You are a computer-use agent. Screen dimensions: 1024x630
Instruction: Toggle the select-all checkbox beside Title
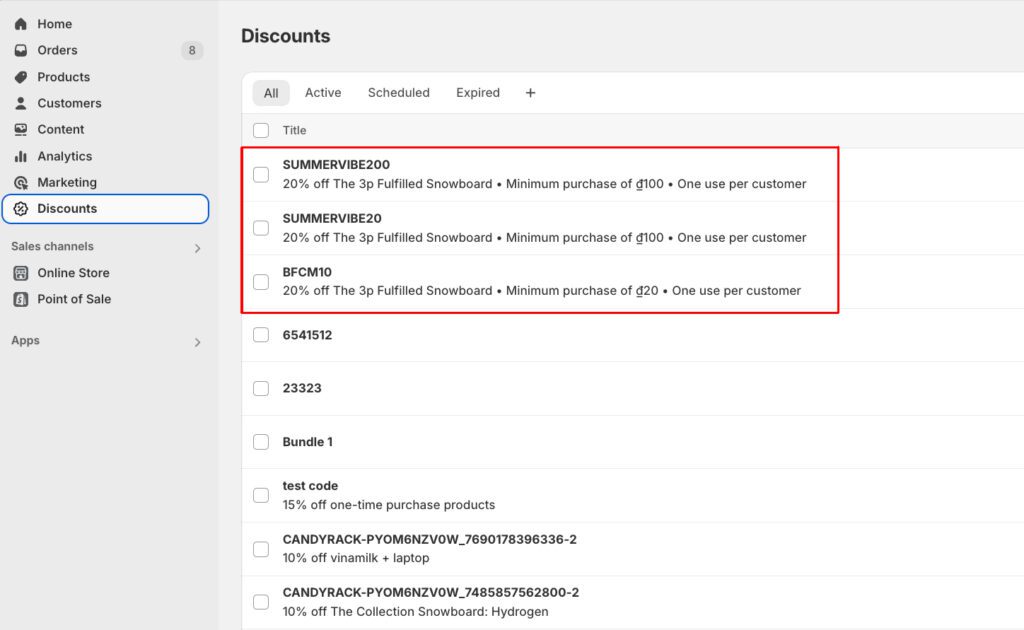261,130
